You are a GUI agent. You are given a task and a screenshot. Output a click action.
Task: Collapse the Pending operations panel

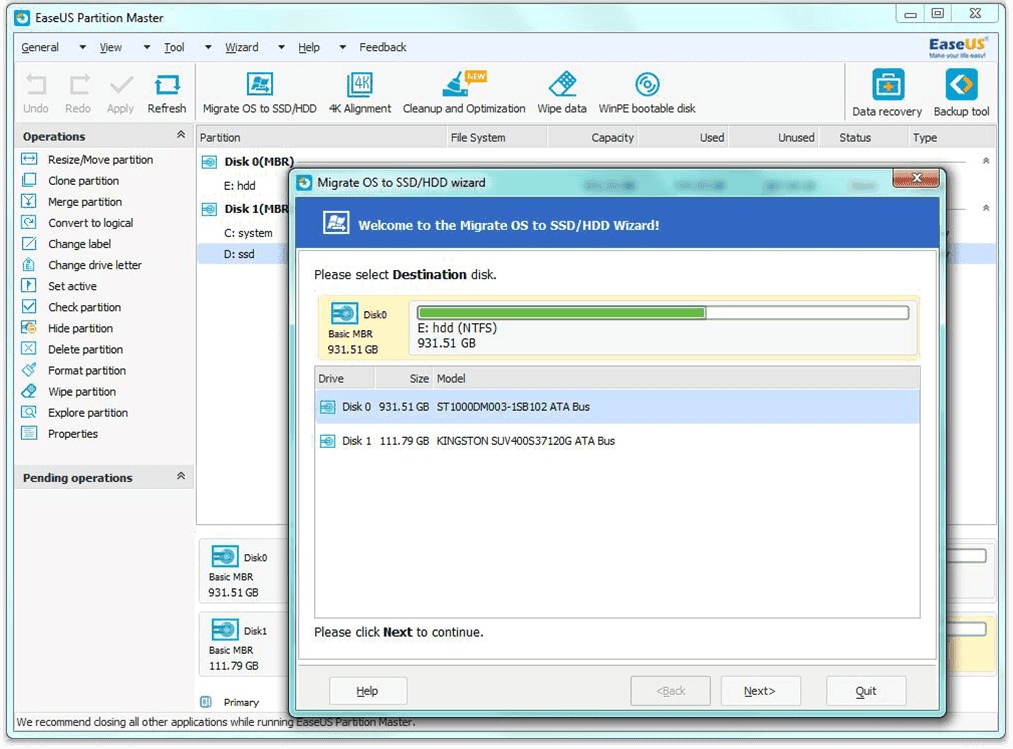point(181,476)
